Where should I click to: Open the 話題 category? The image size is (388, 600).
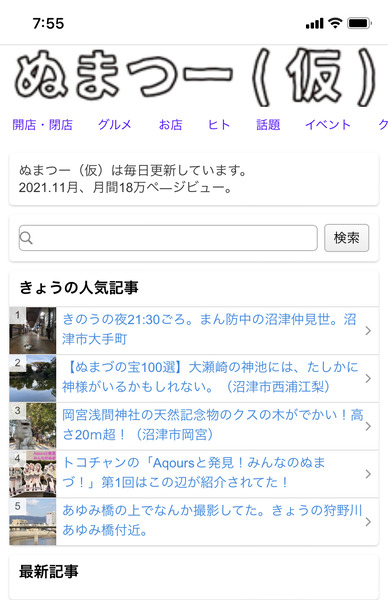[x=268, y=125]
